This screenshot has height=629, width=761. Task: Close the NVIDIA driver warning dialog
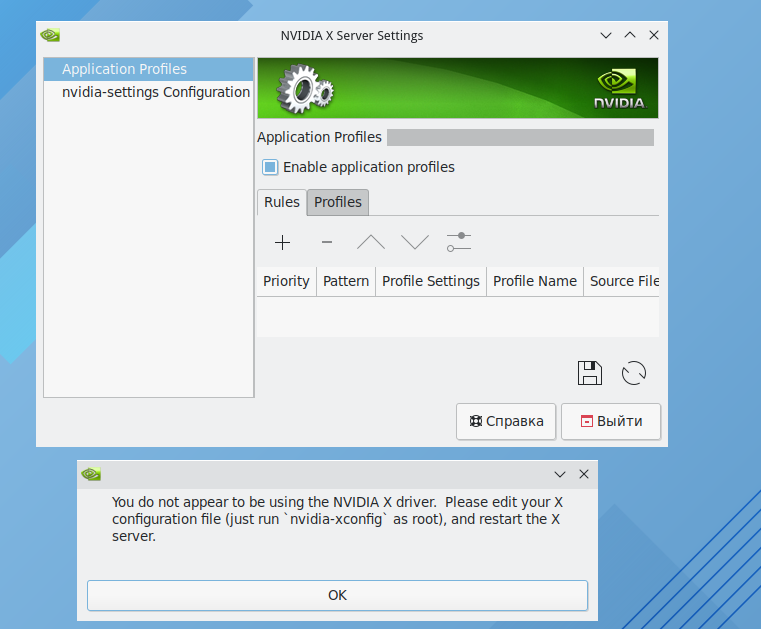coord(584,474)
